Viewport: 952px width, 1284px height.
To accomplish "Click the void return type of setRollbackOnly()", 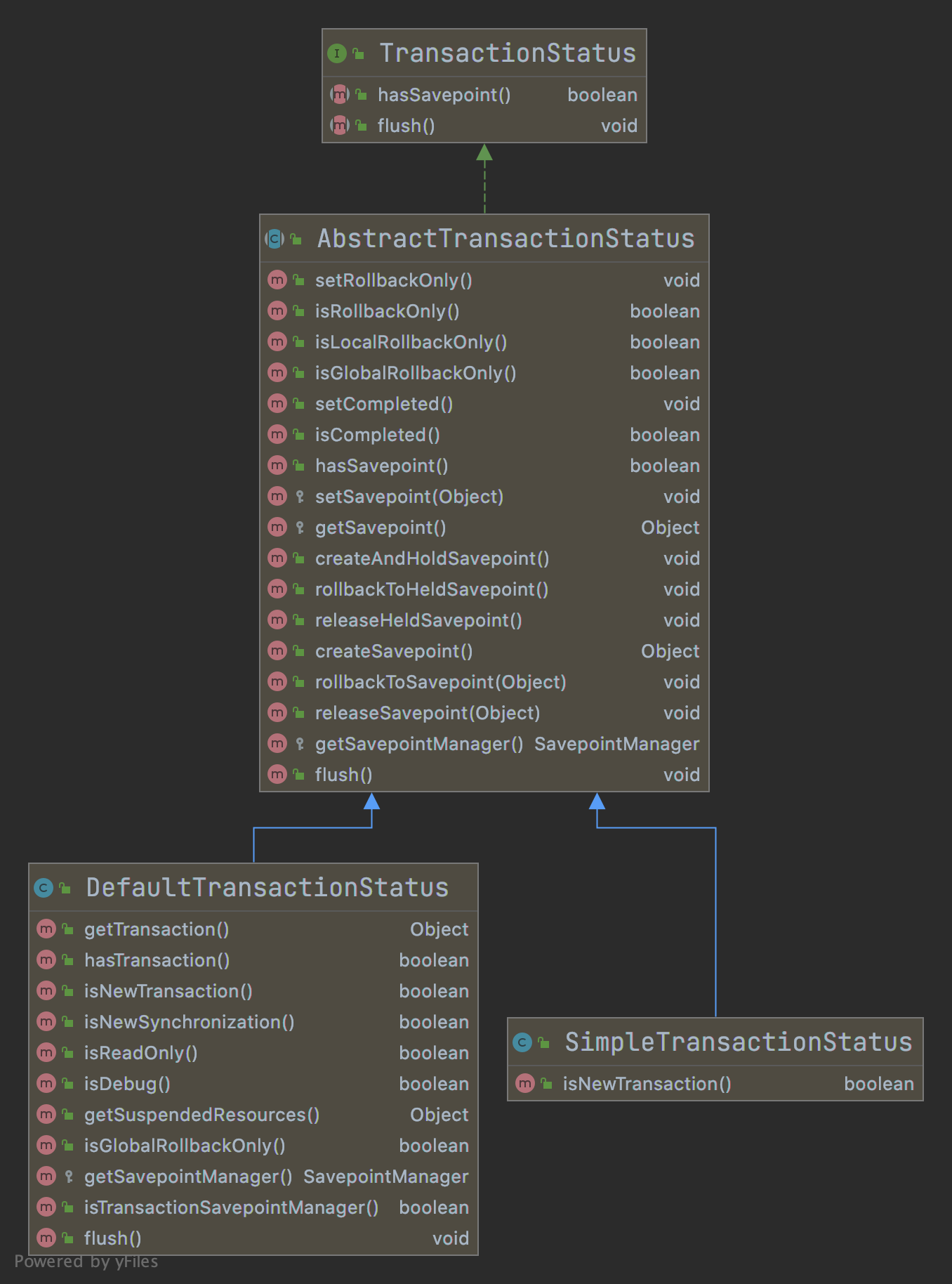I will [x=682, y=280].
